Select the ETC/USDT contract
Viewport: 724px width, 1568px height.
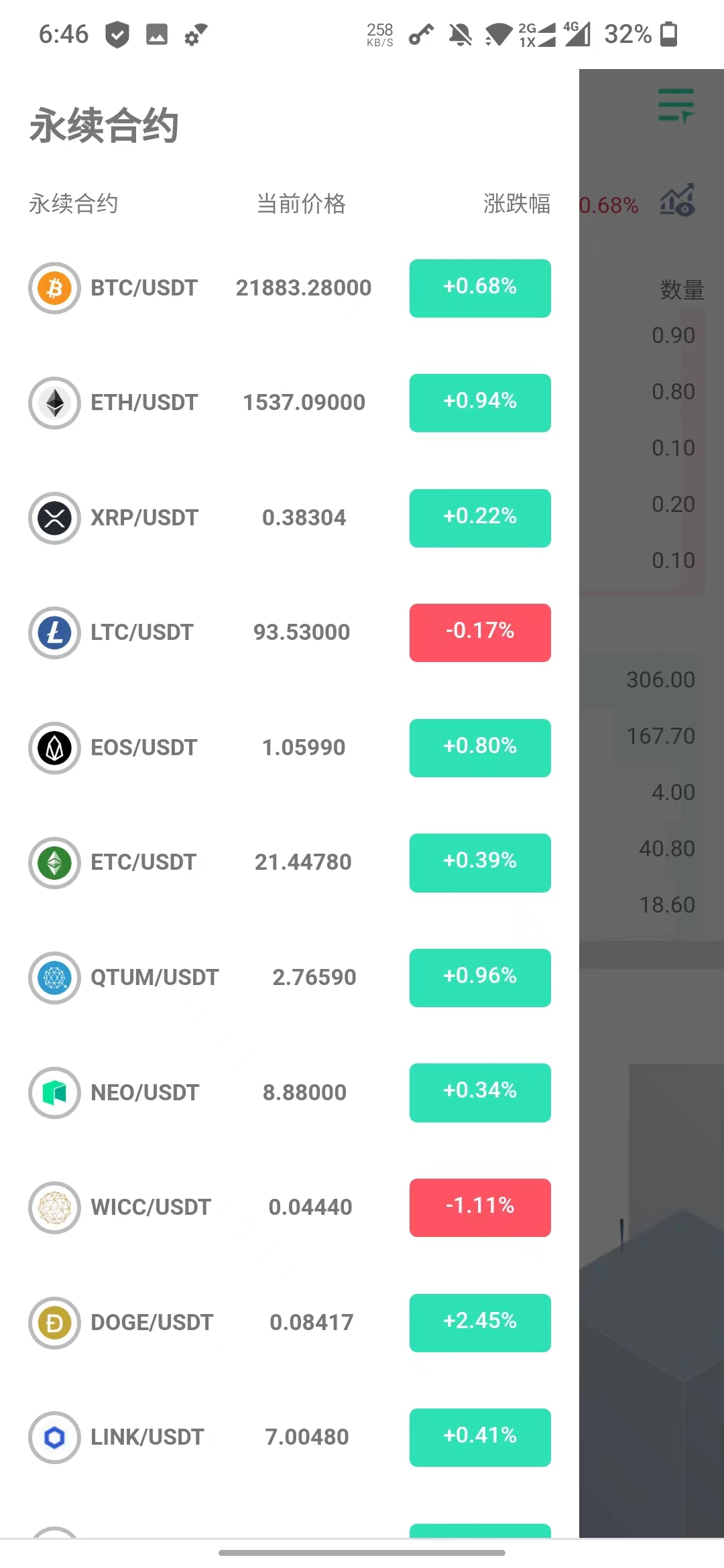coord(143,862)
